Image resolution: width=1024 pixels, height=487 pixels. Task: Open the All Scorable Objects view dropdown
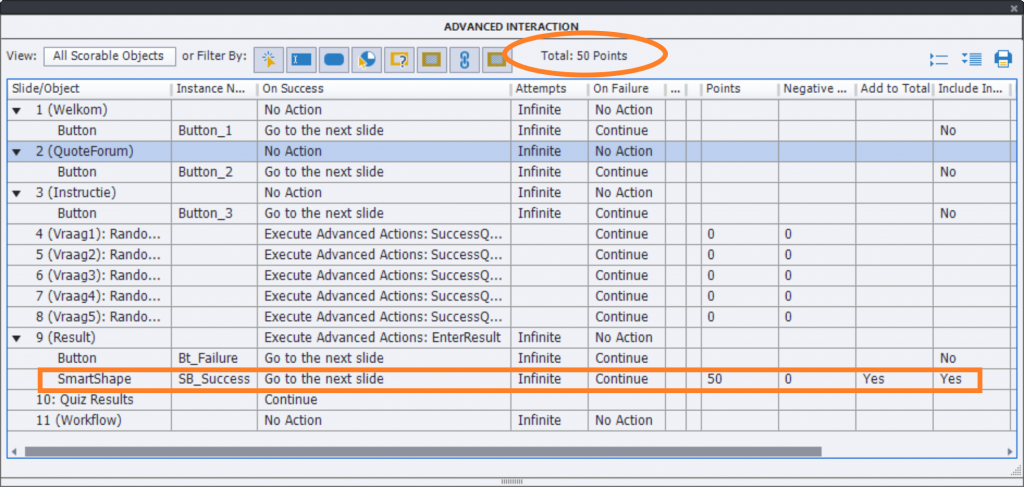click(x=109, y=56)
